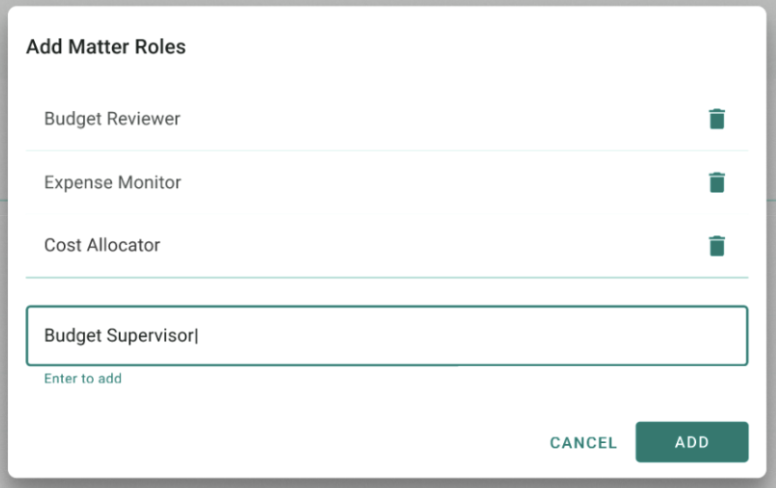The height and width of the screenshot is (488, 776).
Task: Click blank space left of CANCEL button
Action: 297,442
